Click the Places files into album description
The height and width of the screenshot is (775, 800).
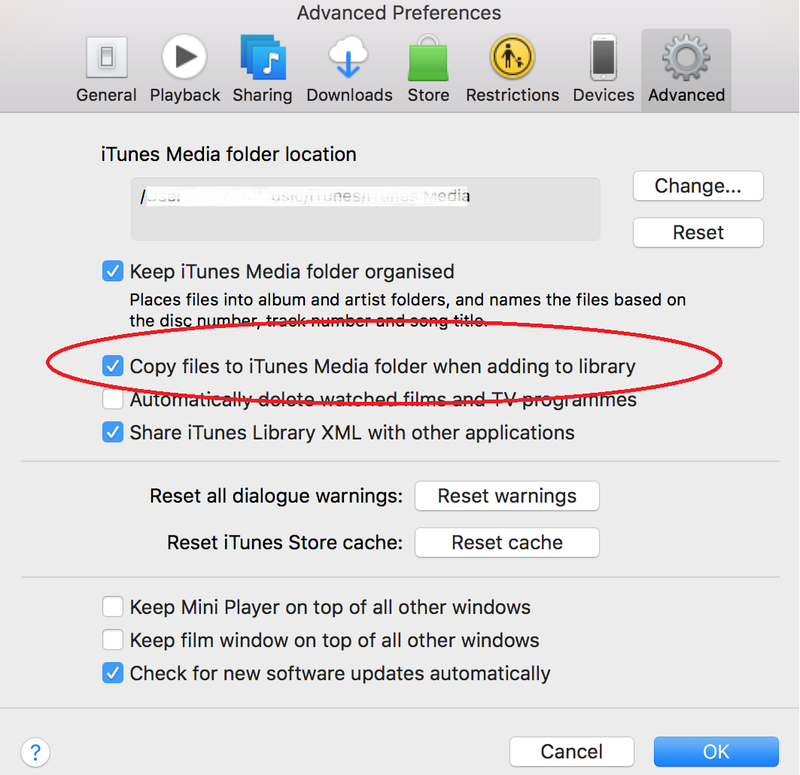coord(407,310)
